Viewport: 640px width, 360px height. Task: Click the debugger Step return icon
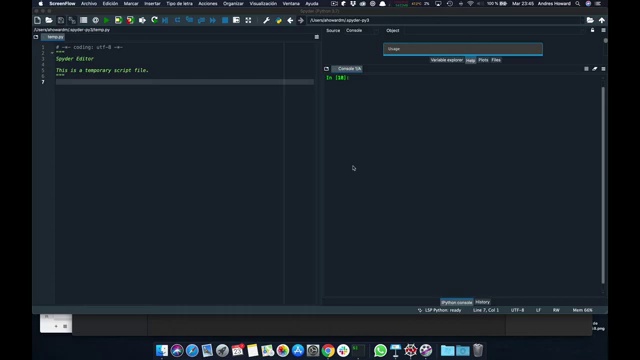coord(201,20)
